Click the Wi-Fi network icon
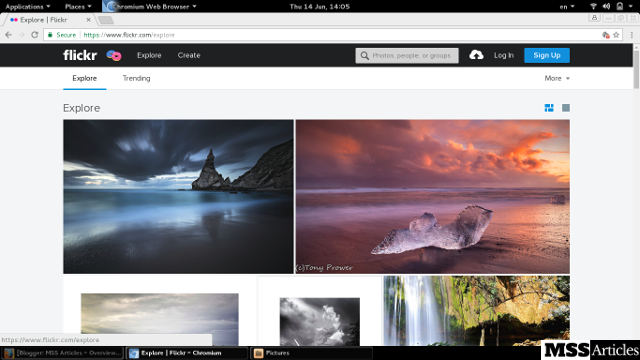Viewport: 640px width, 360px height. click(x=593, y=6)
